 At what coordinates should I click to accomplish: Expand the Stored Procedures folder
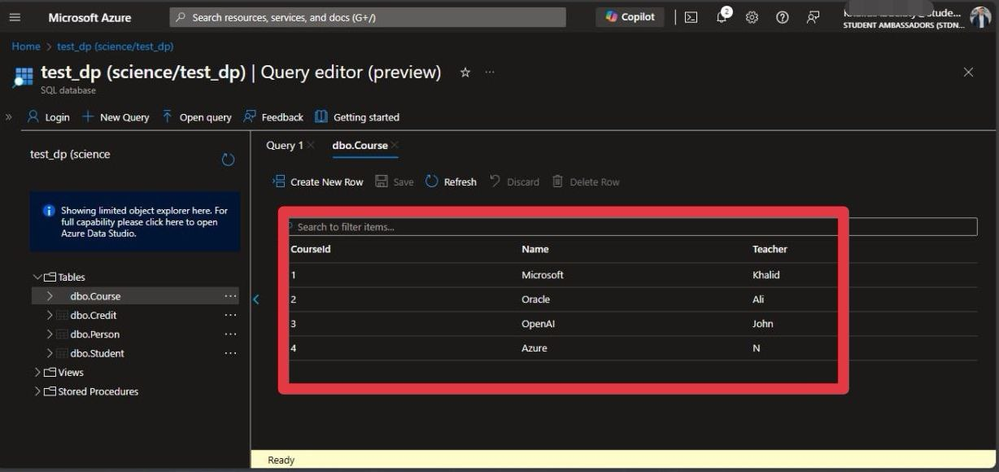tap(37, 392)
